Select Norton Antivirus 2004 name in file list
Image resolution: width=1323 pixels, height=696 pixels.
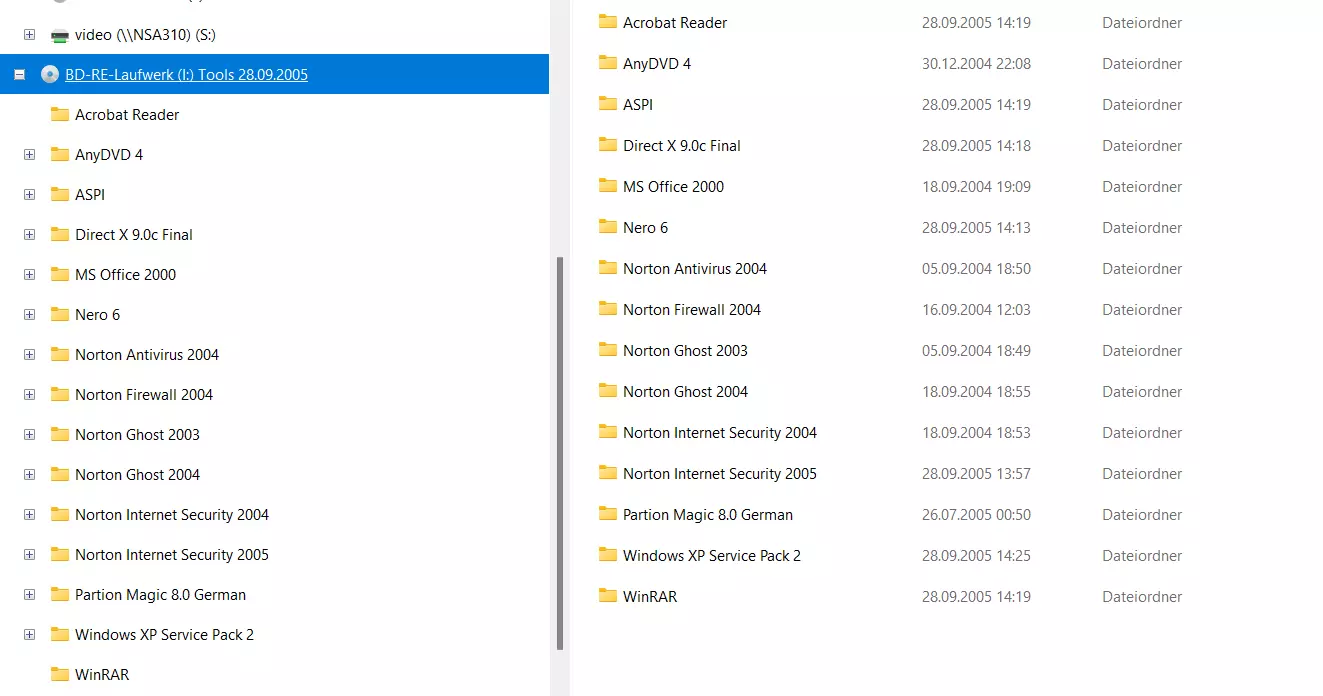(695, 268)
